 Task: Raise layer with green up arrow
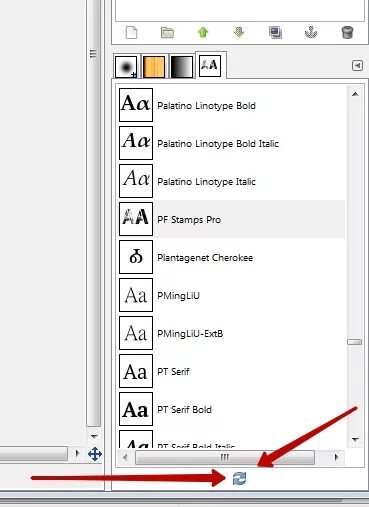(203, 33)
